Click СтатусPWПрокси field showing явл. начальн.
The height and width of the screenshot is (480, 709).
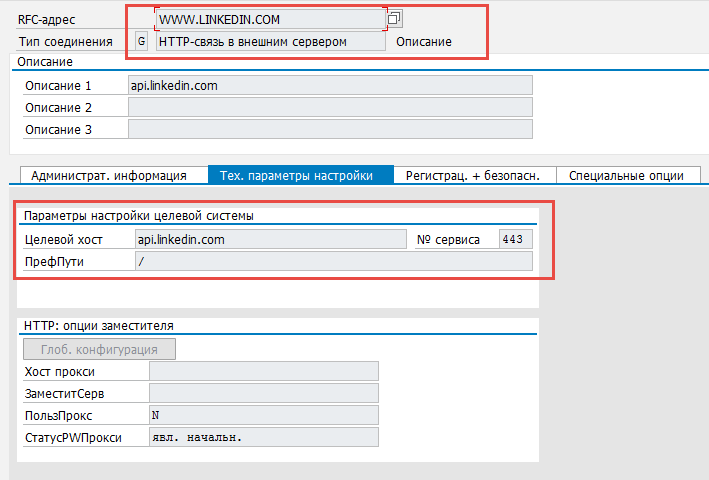pyautogui.click(x=264, y=438)
